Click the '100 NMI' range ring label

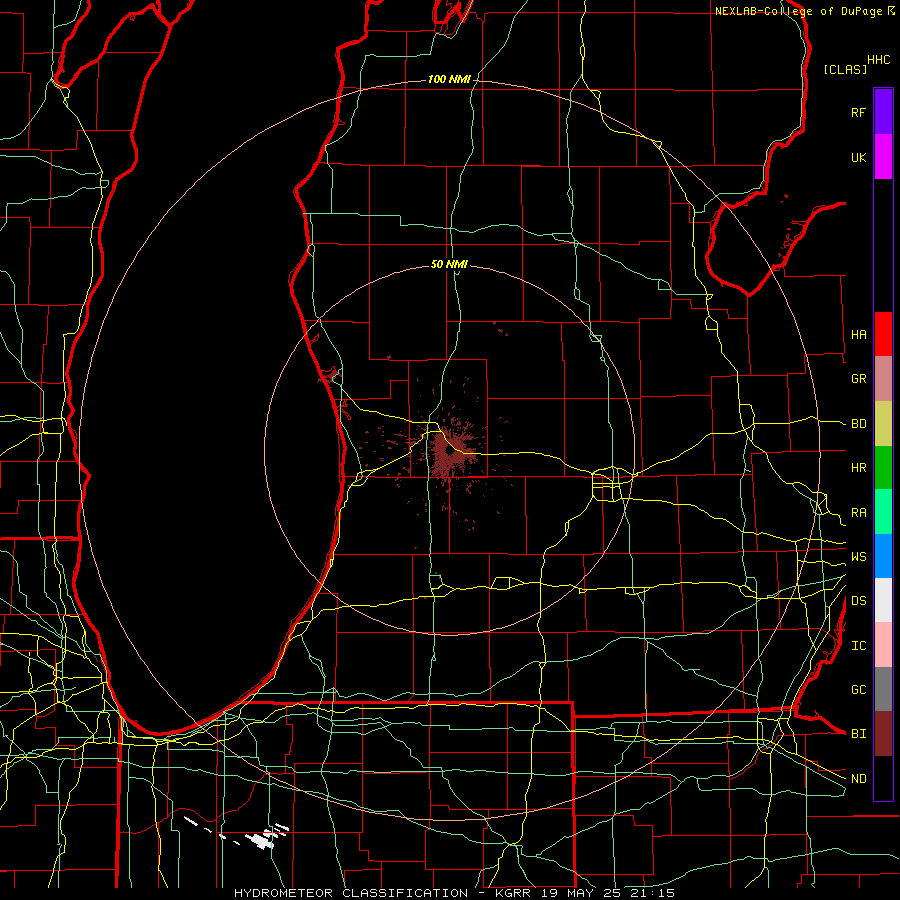tap(449, 79)
